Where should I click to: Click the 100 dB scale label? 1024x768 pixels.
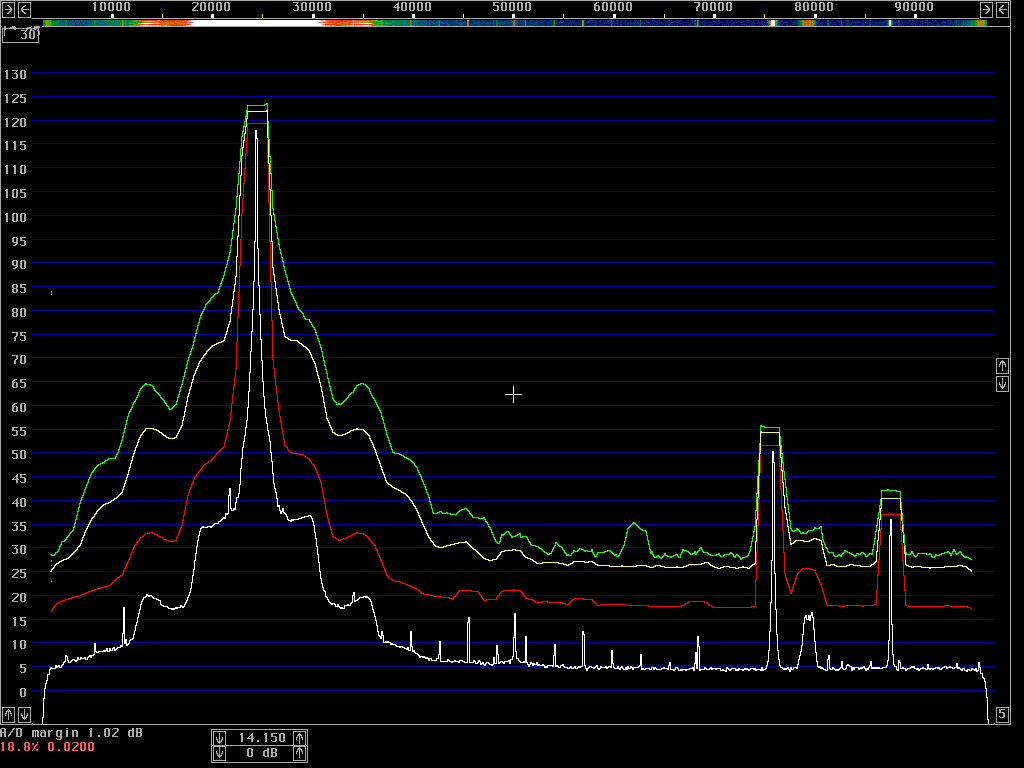point(15,217)
